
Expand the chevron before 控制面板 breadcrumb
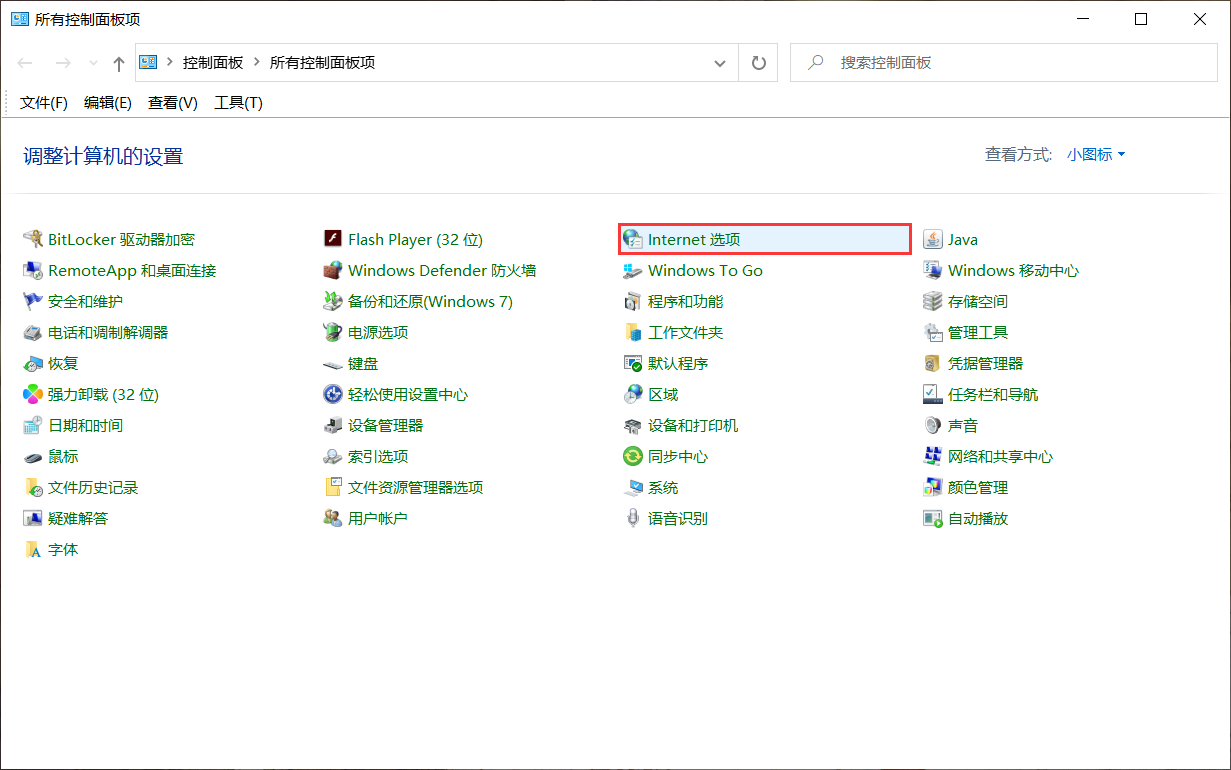point(170,62)
